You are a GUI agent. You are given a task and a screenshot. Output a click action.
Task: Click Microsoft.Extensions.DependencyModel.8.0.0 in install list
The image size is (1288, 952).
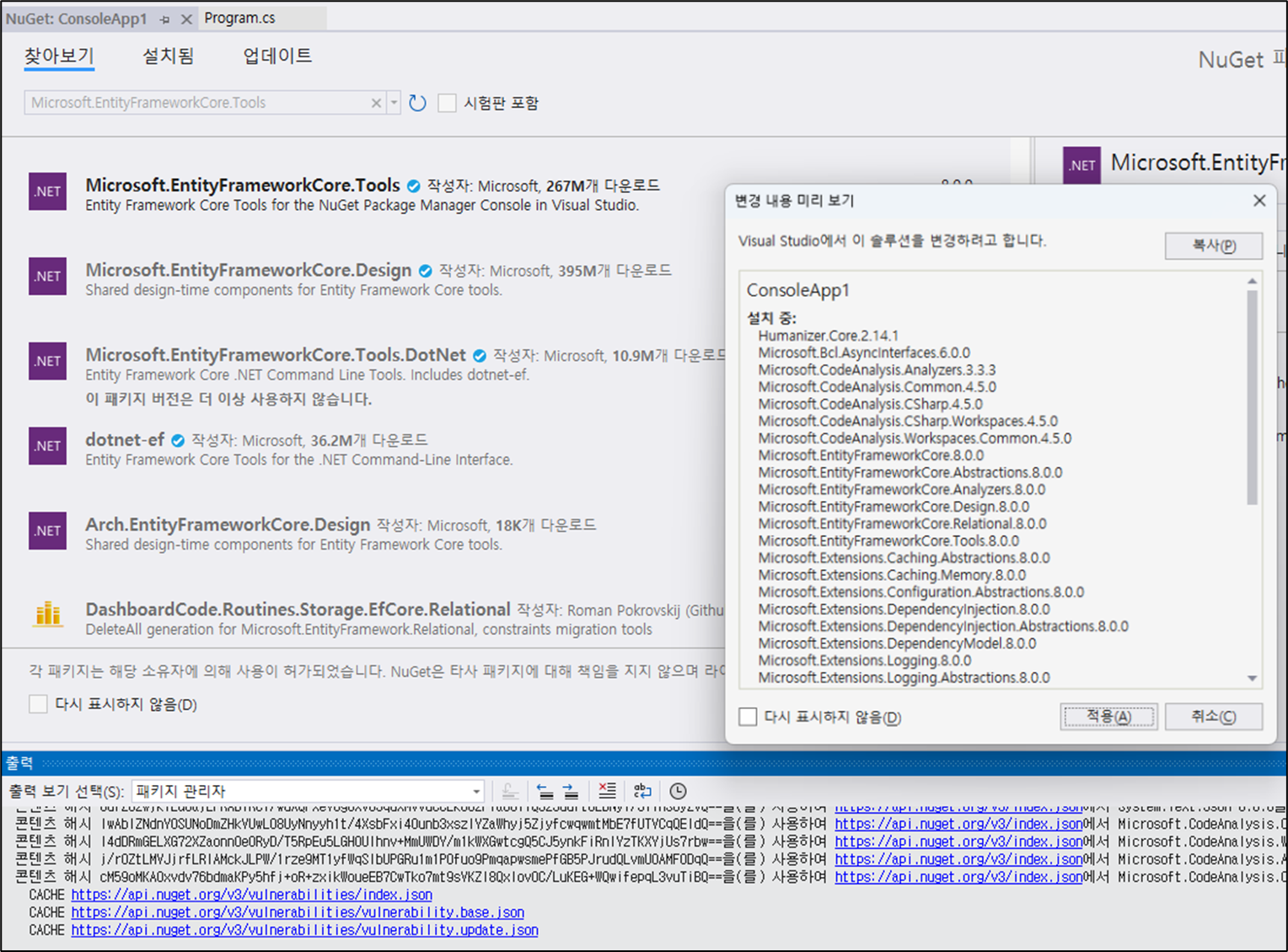pyautogui.click(x=897, y=643)
